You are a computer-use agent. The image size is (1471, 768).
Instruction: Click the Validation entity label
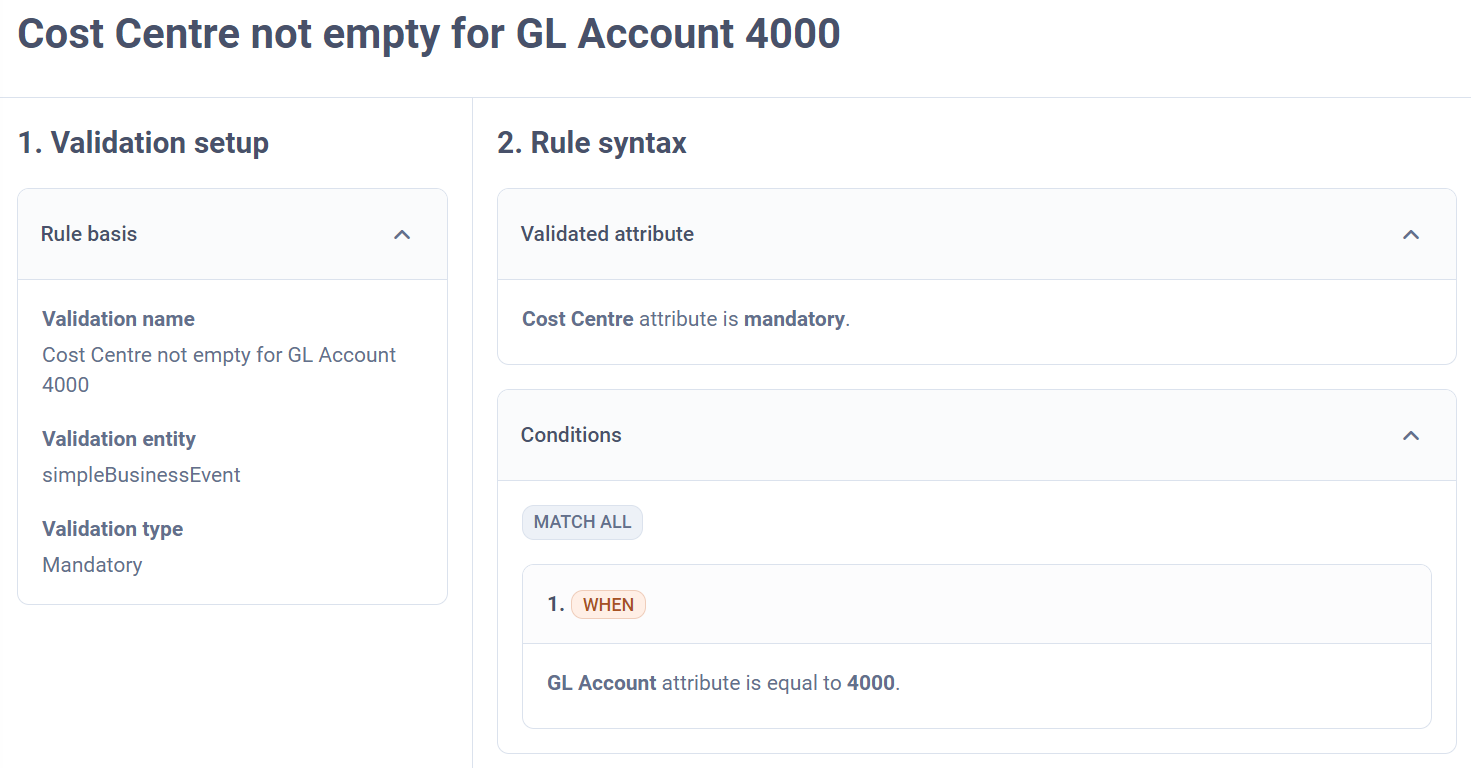click(119, 439)
